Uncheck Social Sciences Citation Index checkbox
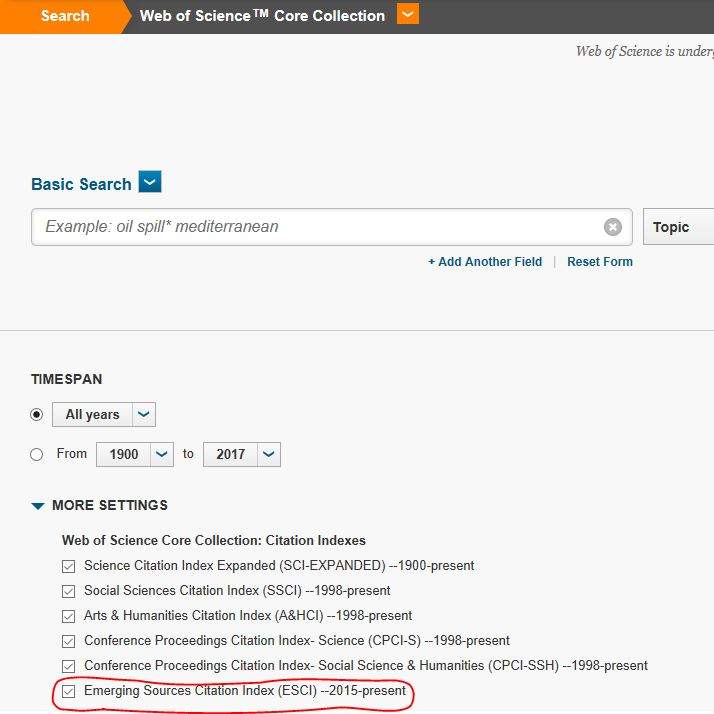This screenshot has height=714, width=714. tap(68, 591)
